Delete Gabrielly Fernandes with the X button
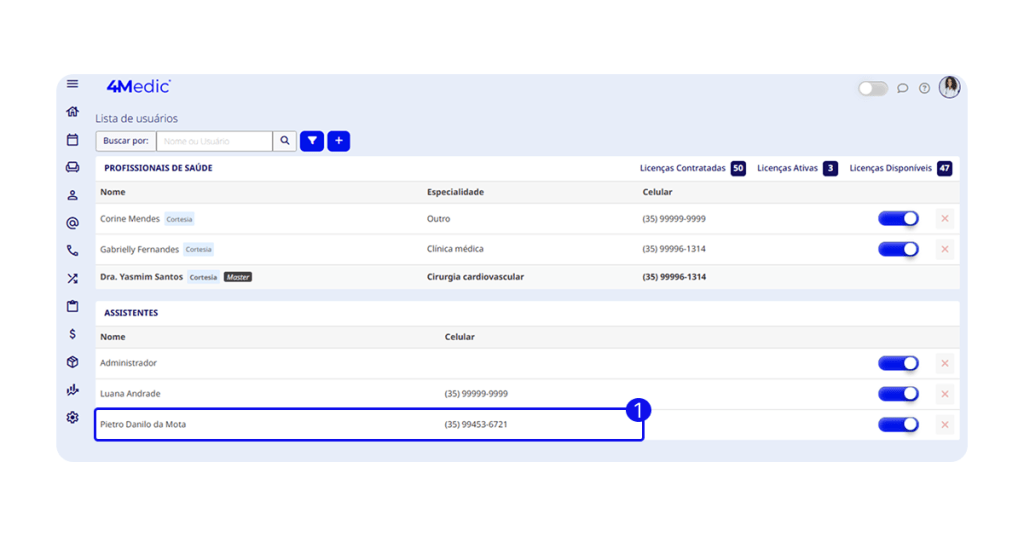 tap(945, 249)
